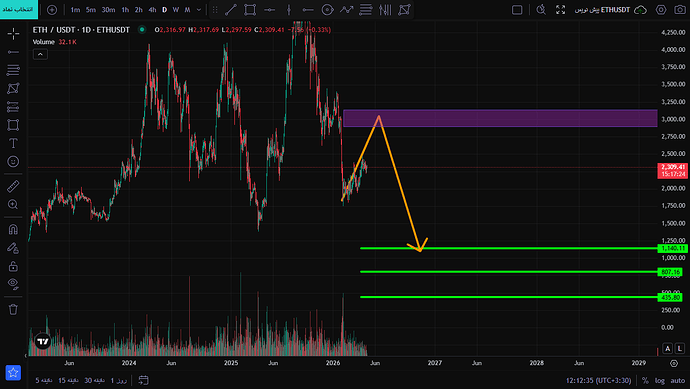Switch to 30m timeframe
This screenshot has width=690, height=389.
[108, 10]
